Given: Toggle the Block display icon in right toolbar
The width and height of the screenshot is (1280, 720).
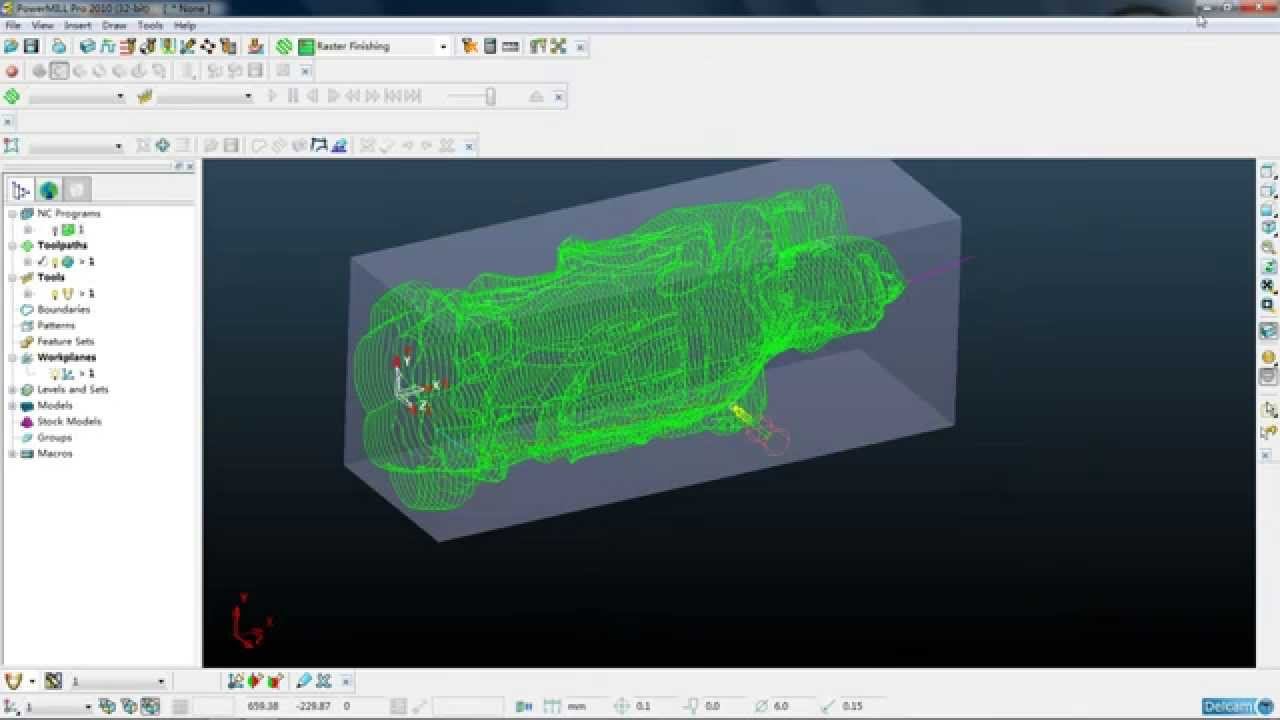Looking at the screenshot, I should [1268, 331].
